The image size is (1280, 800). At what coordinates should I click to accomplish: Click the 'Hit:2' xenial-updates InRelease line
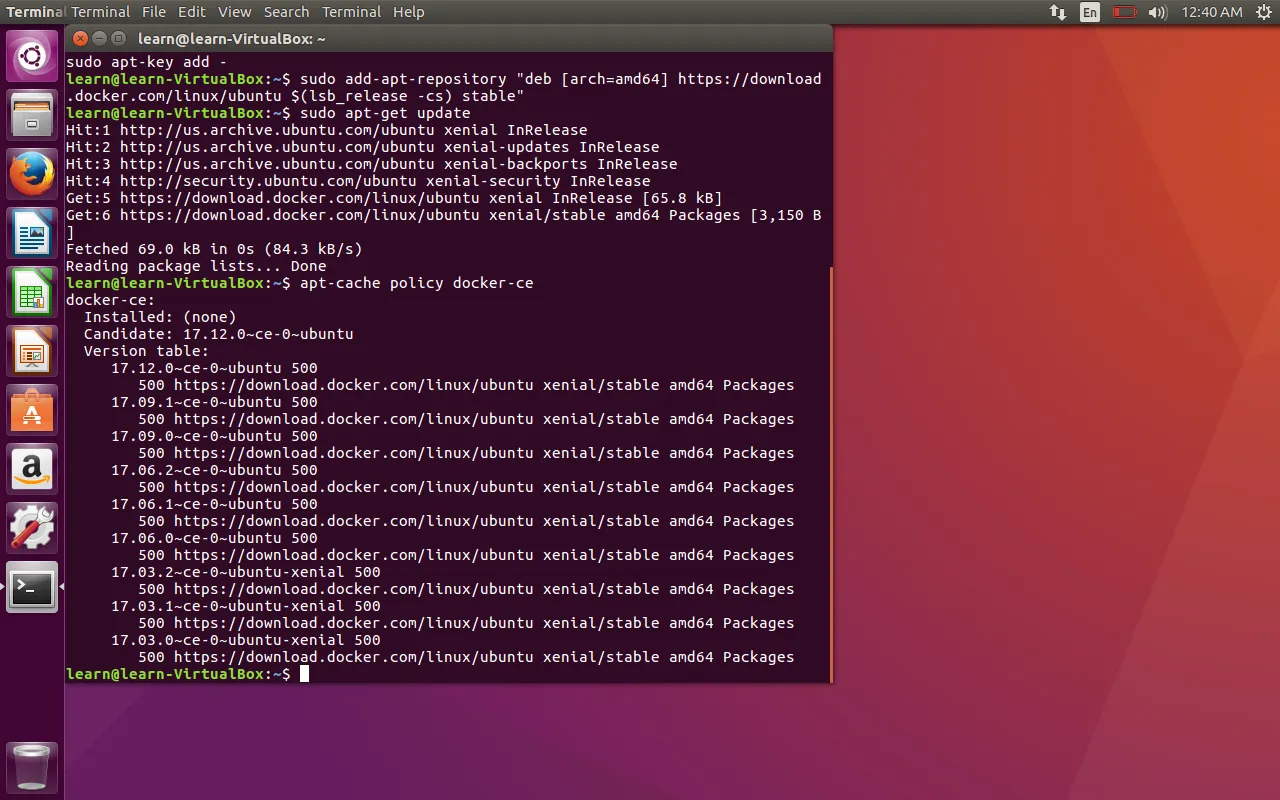tap(362, 147)
